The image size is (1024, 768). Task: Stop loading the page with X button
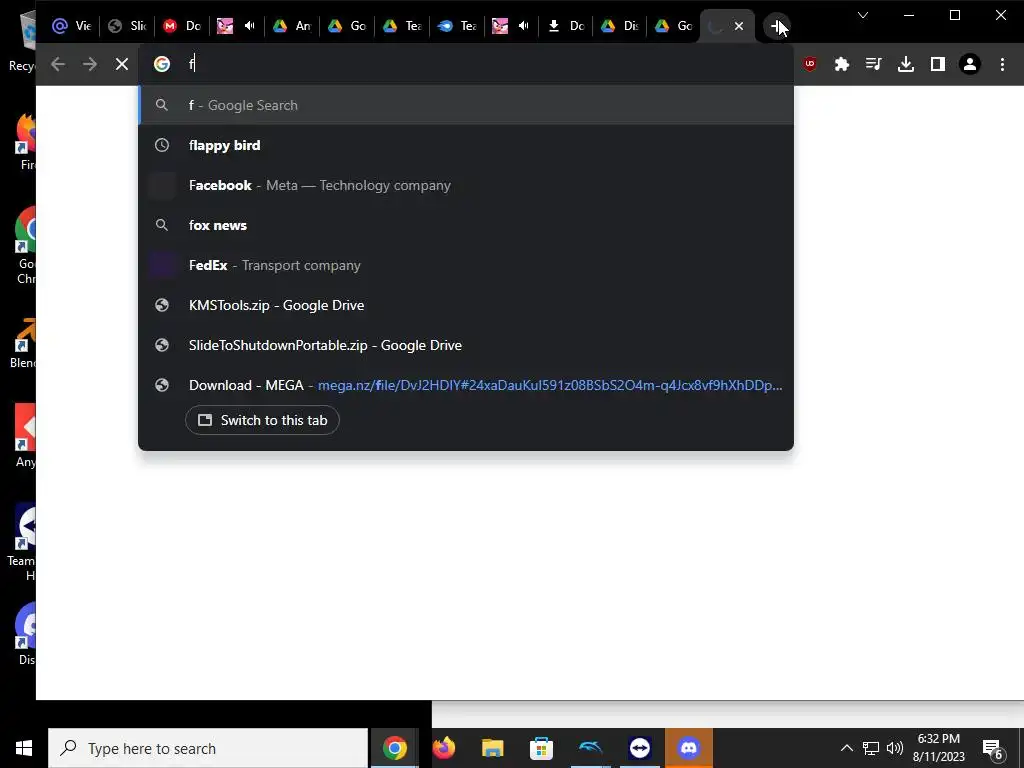tap(121, 64)
